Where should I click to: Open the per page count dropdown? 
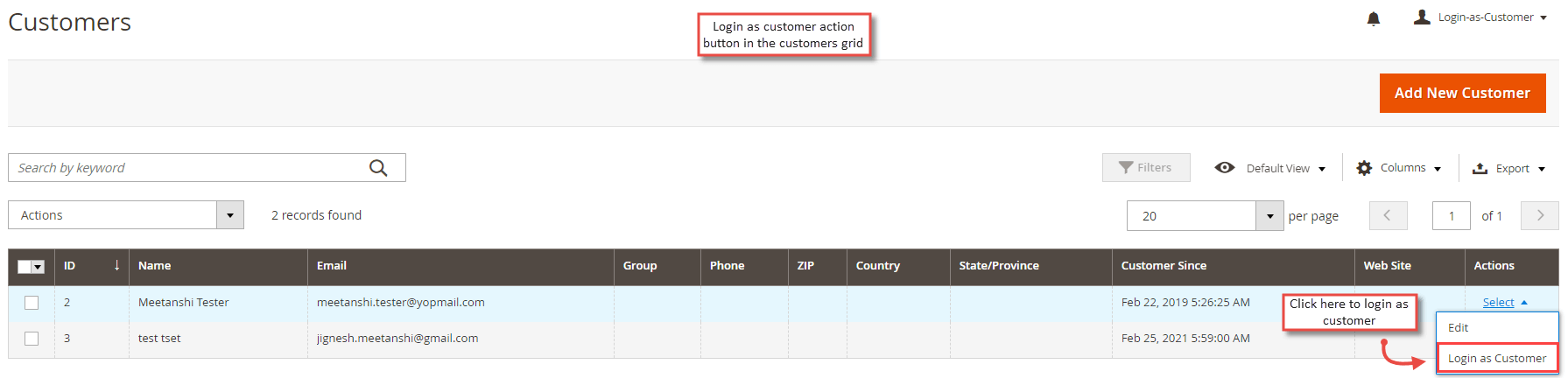pos(1206,216)
